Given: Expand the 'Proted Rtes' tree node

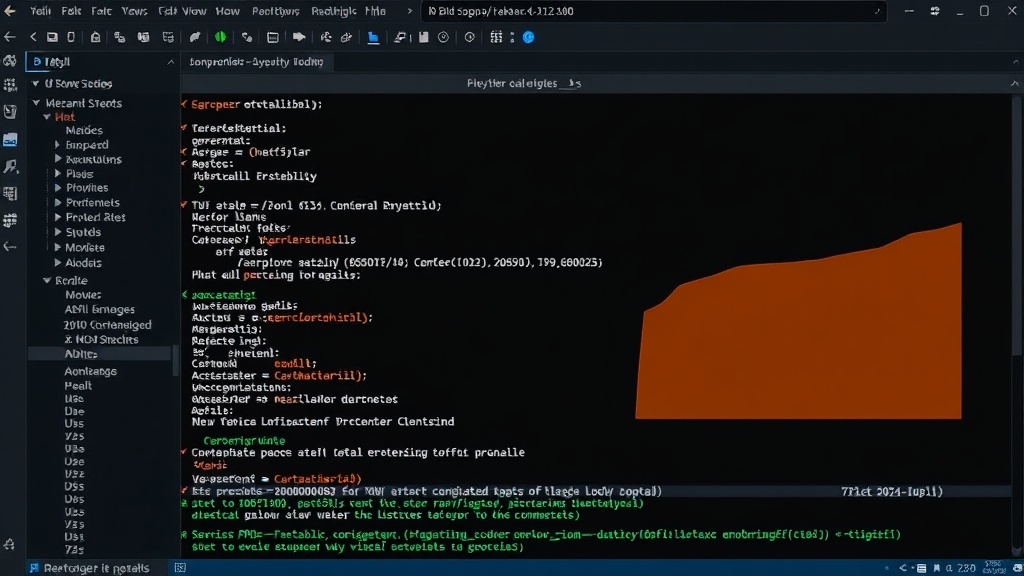Looking at the screenshot, I should [57, 217].
